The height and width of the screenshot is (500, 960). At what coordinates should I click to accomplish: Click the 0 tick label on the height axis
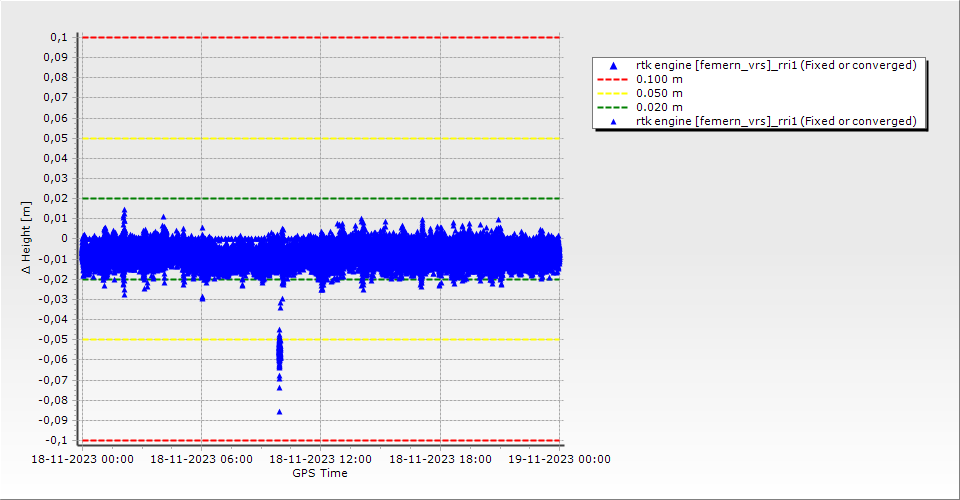pos(63,238)
